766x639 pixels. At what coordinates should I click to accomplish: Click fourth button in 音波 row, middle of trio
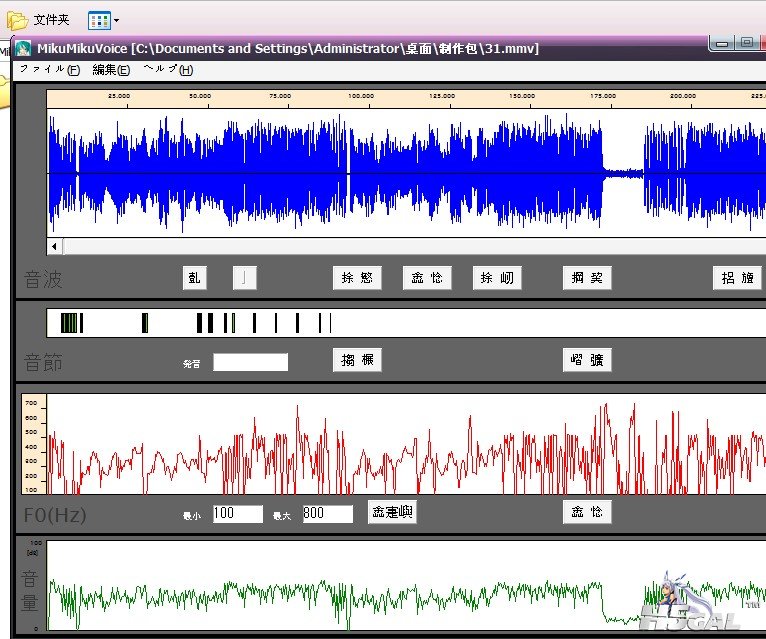coord(427,278)
